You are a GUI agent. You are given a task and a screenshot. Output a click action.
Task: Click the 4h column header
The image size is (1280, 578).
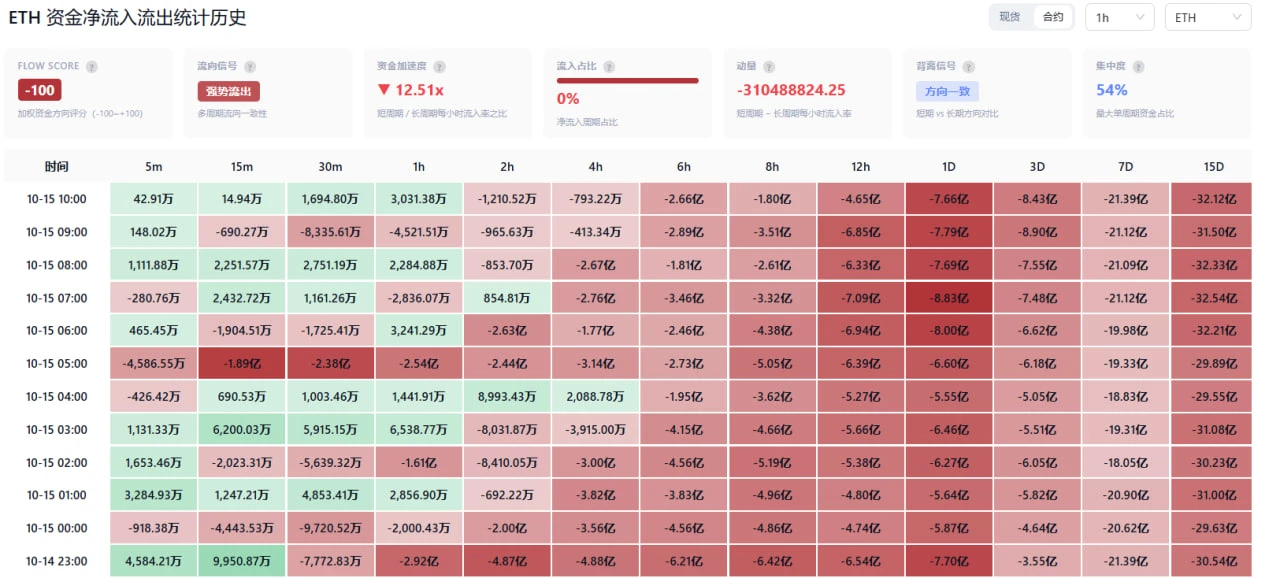pyautogui.click(x=595, y=166)
